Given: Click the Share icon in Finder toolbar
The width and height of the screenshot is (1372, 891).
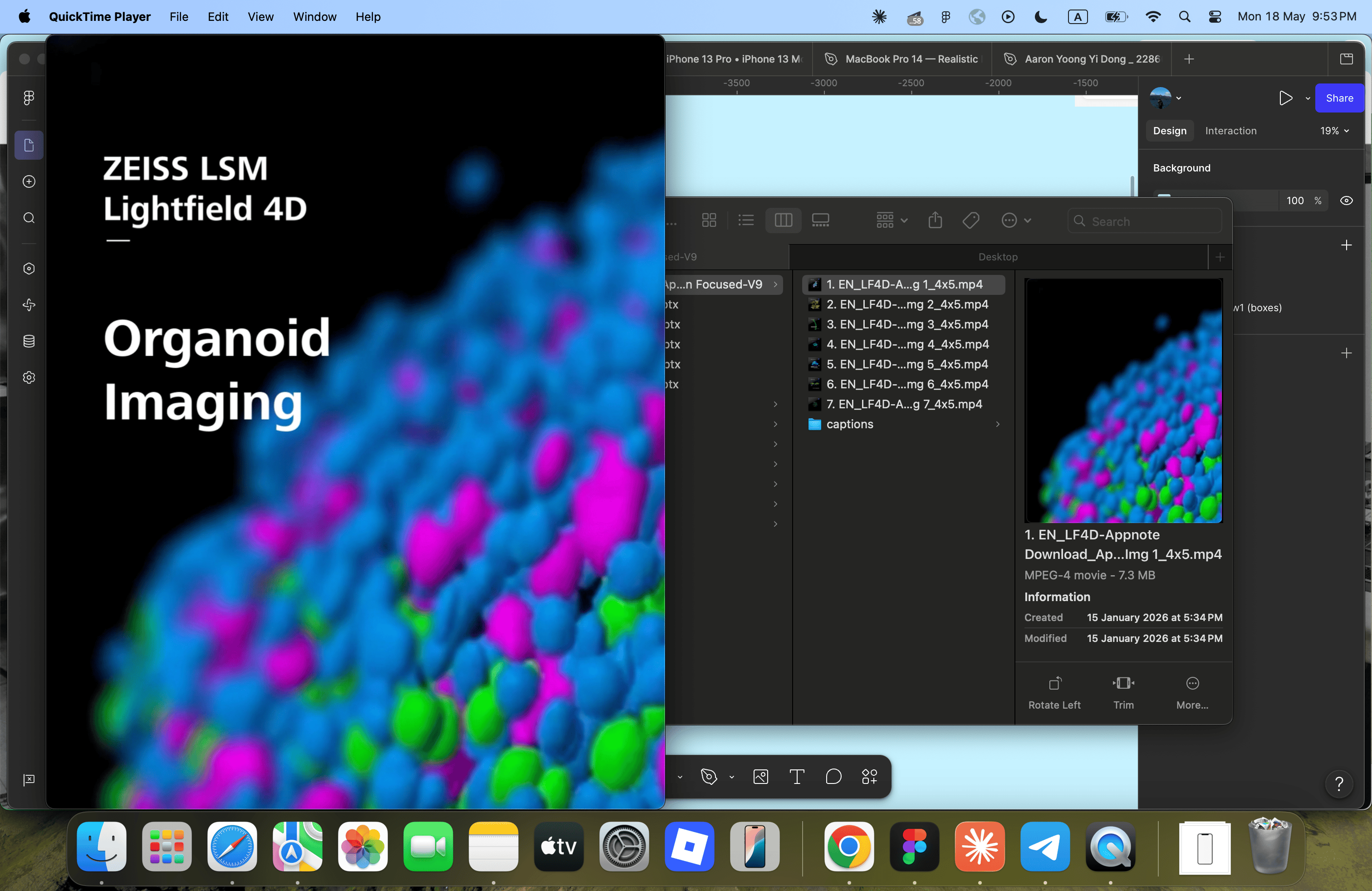Looking at the screenshot, I should point(936,220).
